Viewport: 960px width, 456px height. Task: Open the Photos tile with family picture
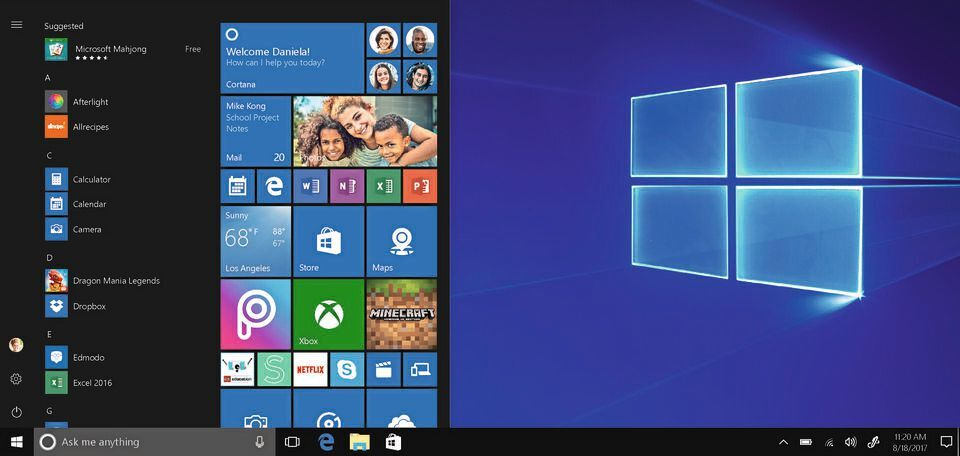[365, 131]
